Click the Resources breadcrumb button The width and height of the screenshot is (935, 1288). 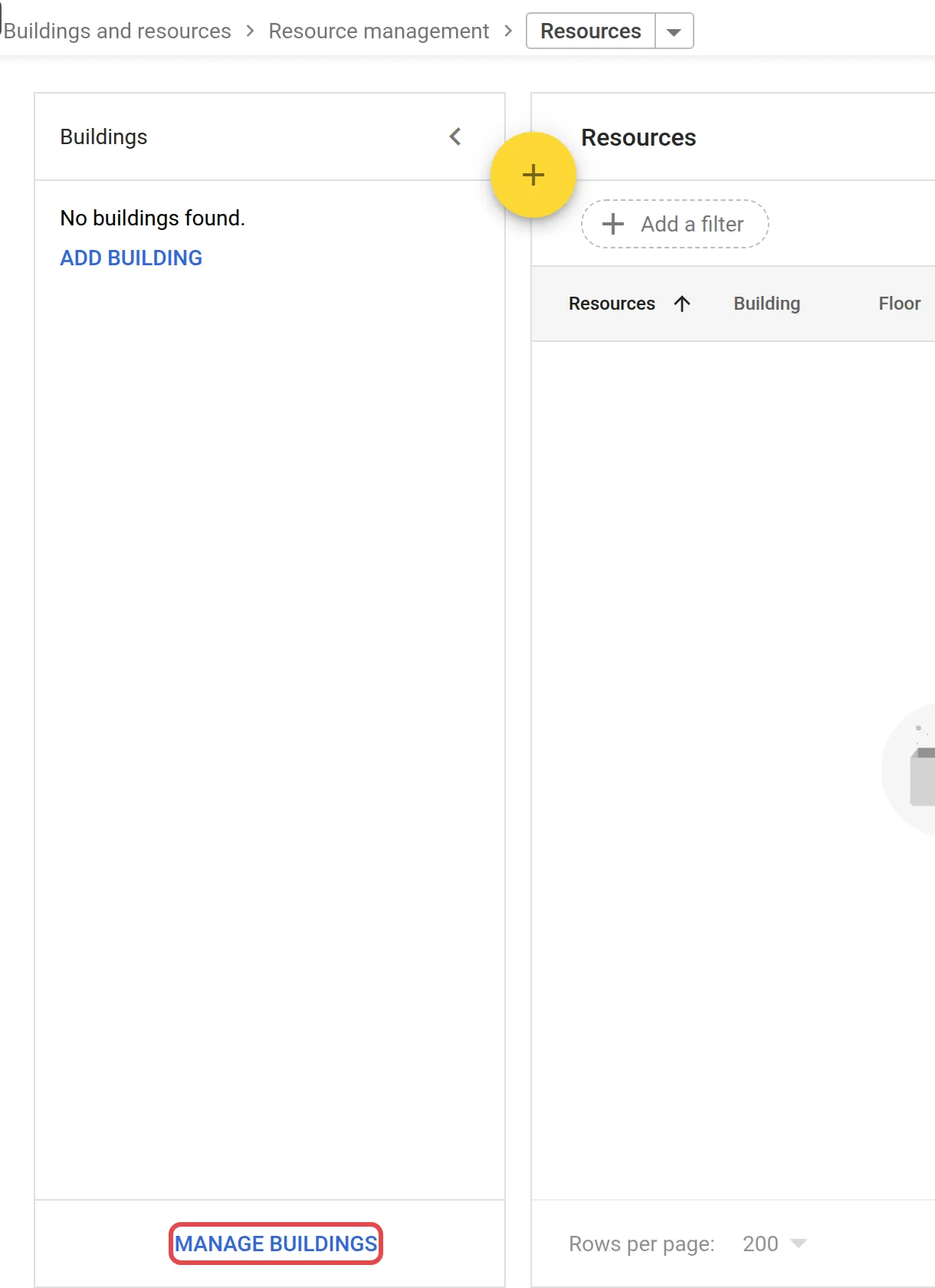pyautogui.click(x=591, y=31)
